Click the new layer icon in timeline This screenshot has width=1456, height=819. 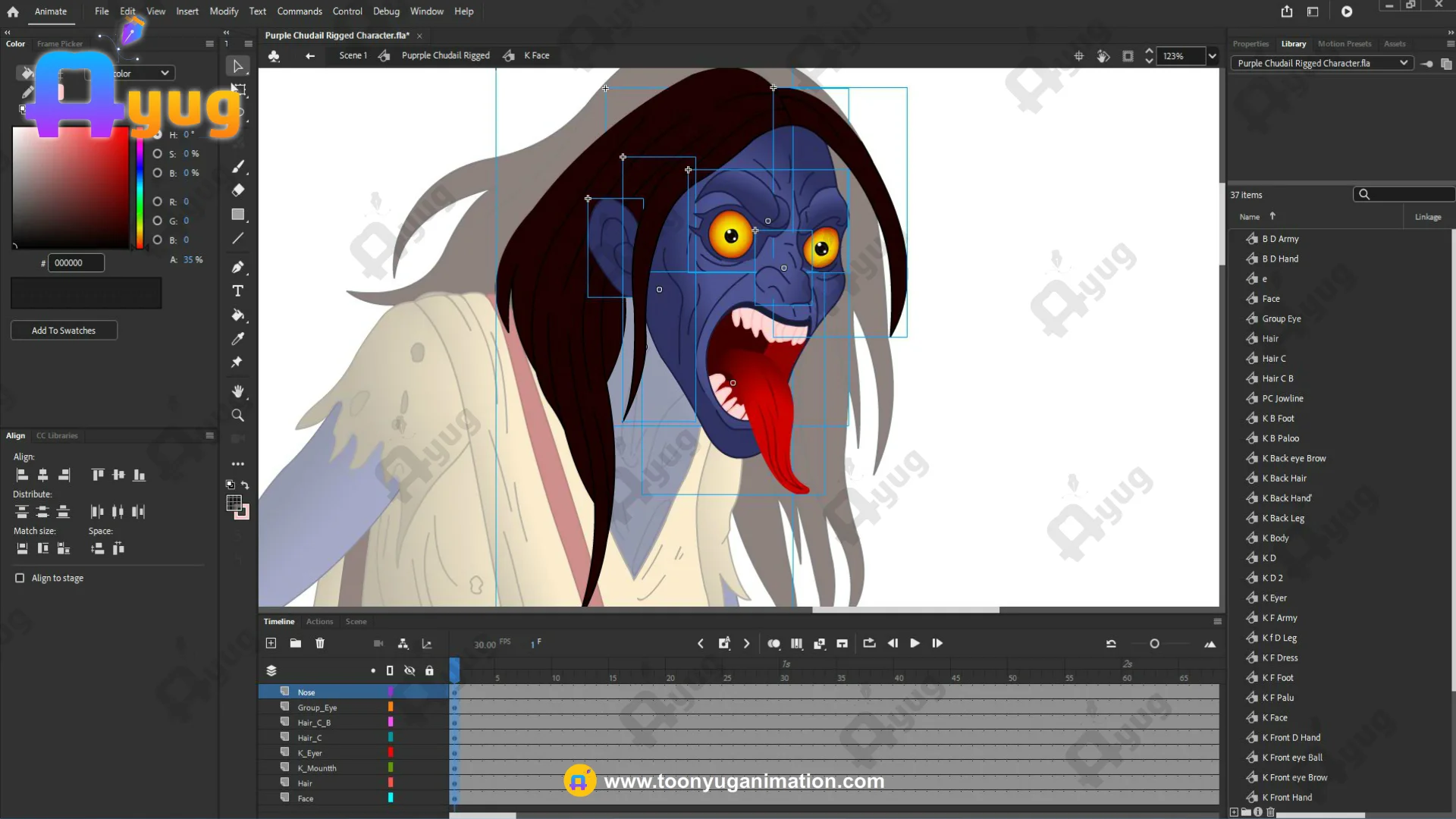[x=271, y=643]
